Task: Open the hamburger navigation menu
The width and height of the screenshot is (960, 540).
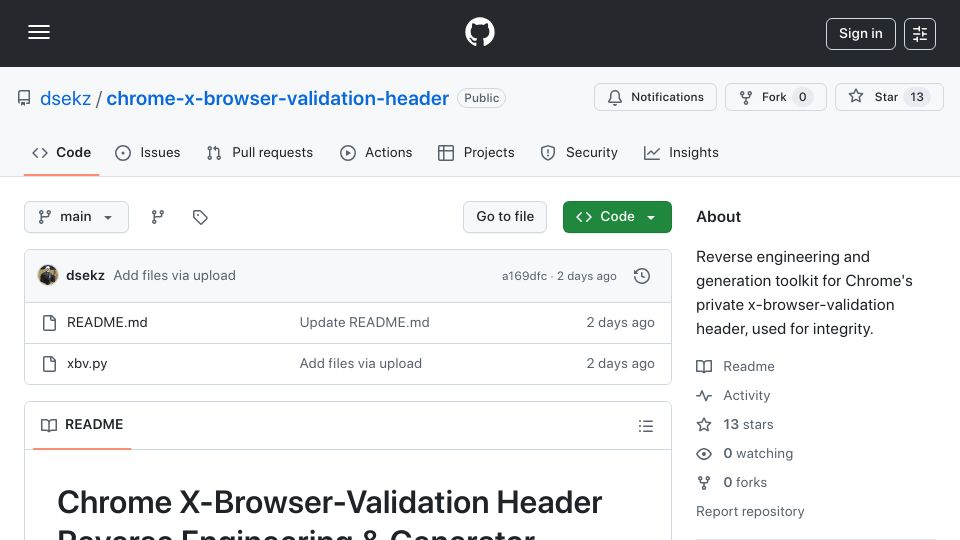Action: point(39,32)
